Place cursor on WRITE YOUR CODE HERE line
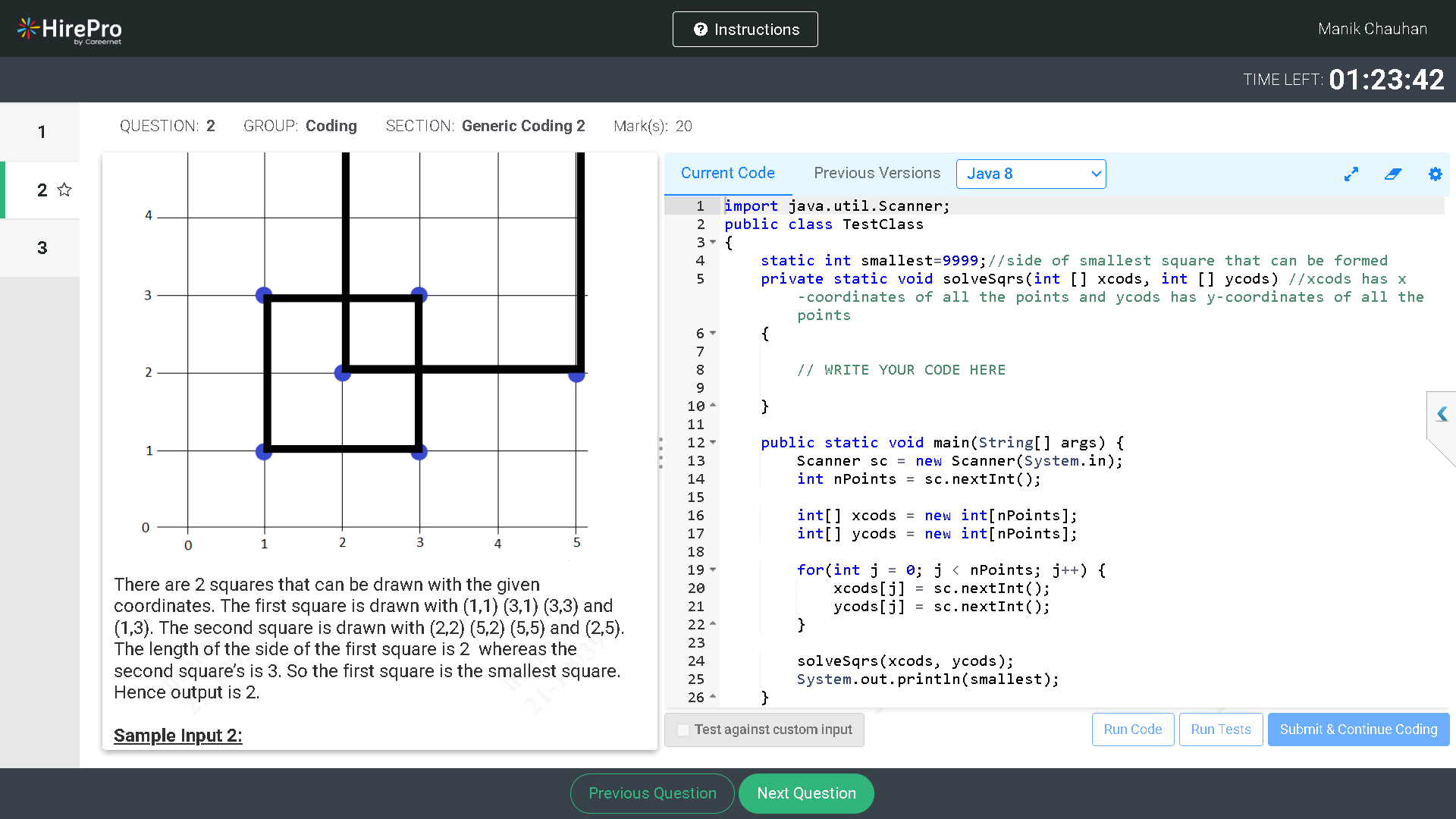1456x819 pixels. point(901,370)
